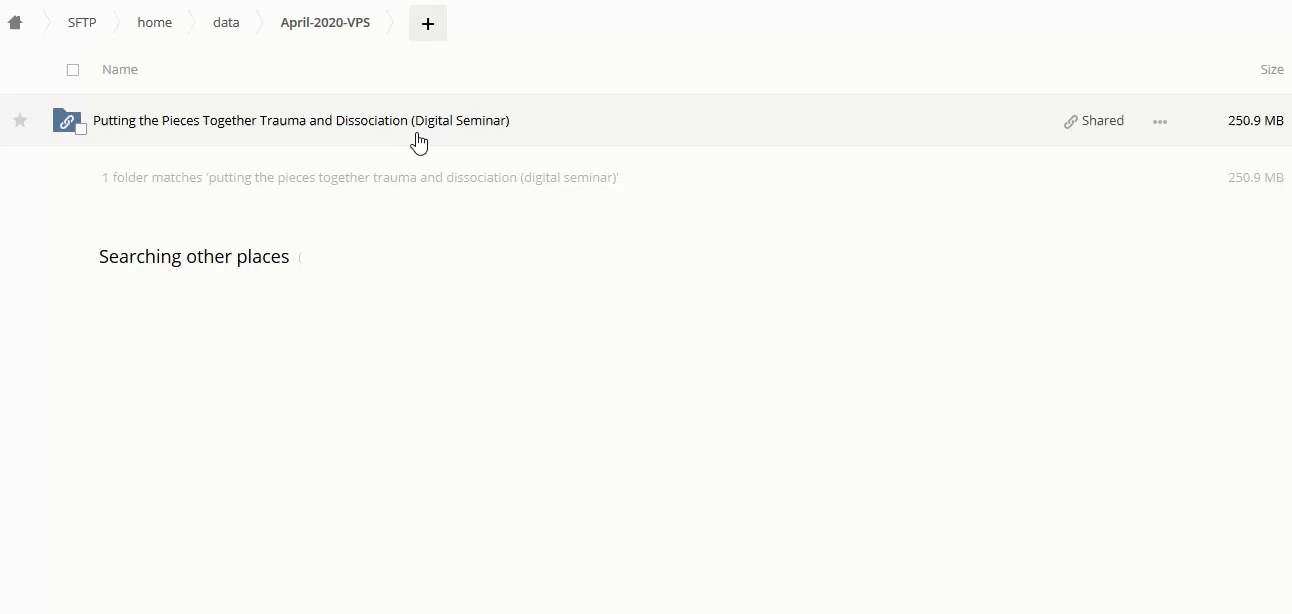
Task: Sort files by Name column
Action: 120,70
